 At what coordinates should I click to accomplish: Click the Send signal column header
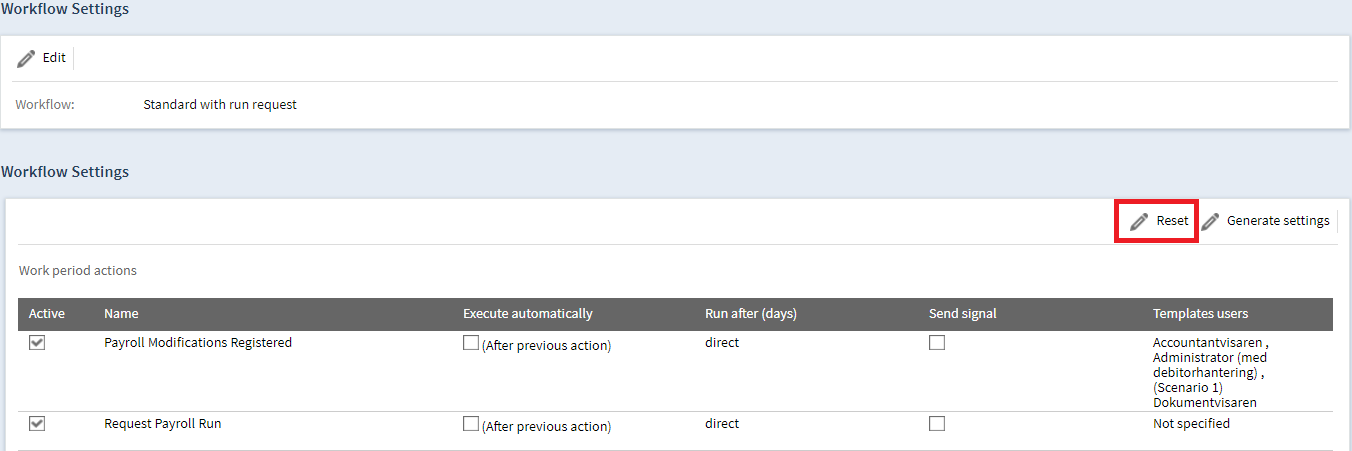point(963,314)
